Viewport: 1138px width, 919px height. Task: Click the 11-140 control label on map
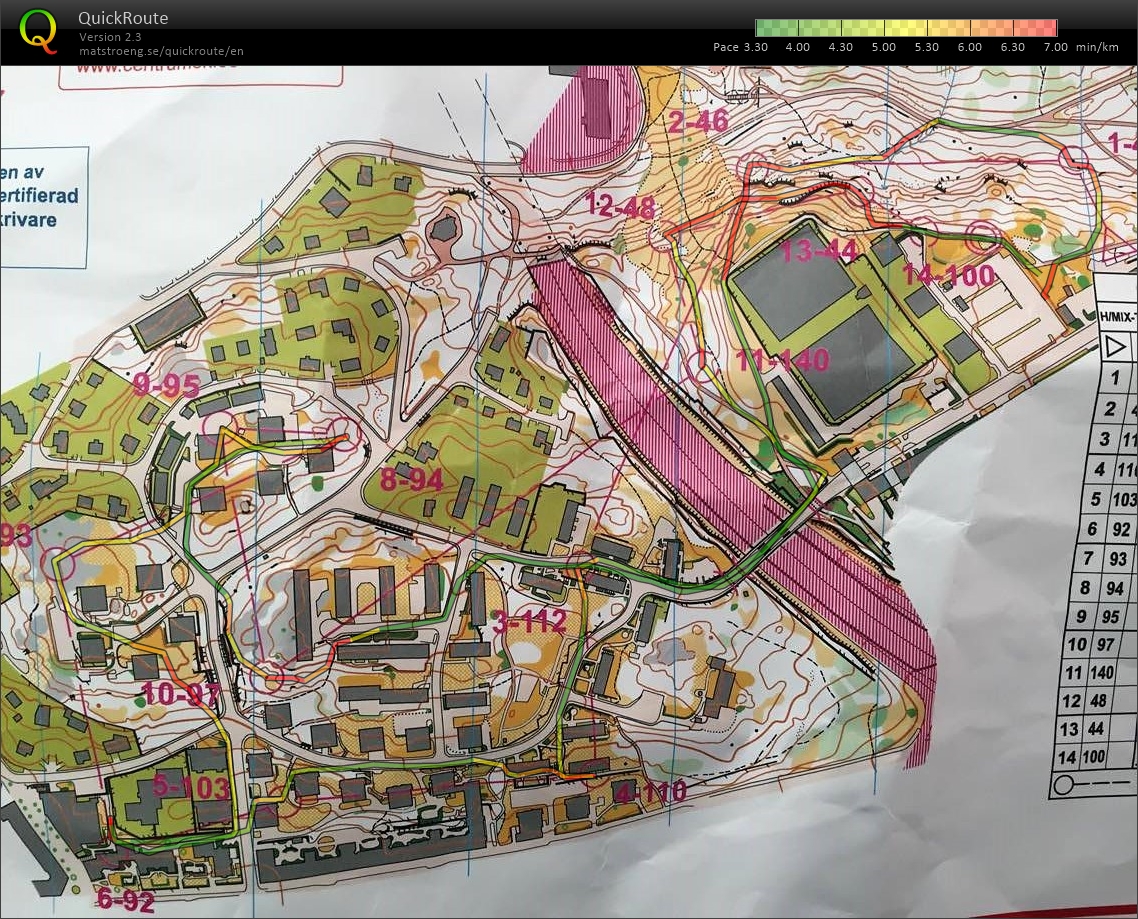[782, 359]
